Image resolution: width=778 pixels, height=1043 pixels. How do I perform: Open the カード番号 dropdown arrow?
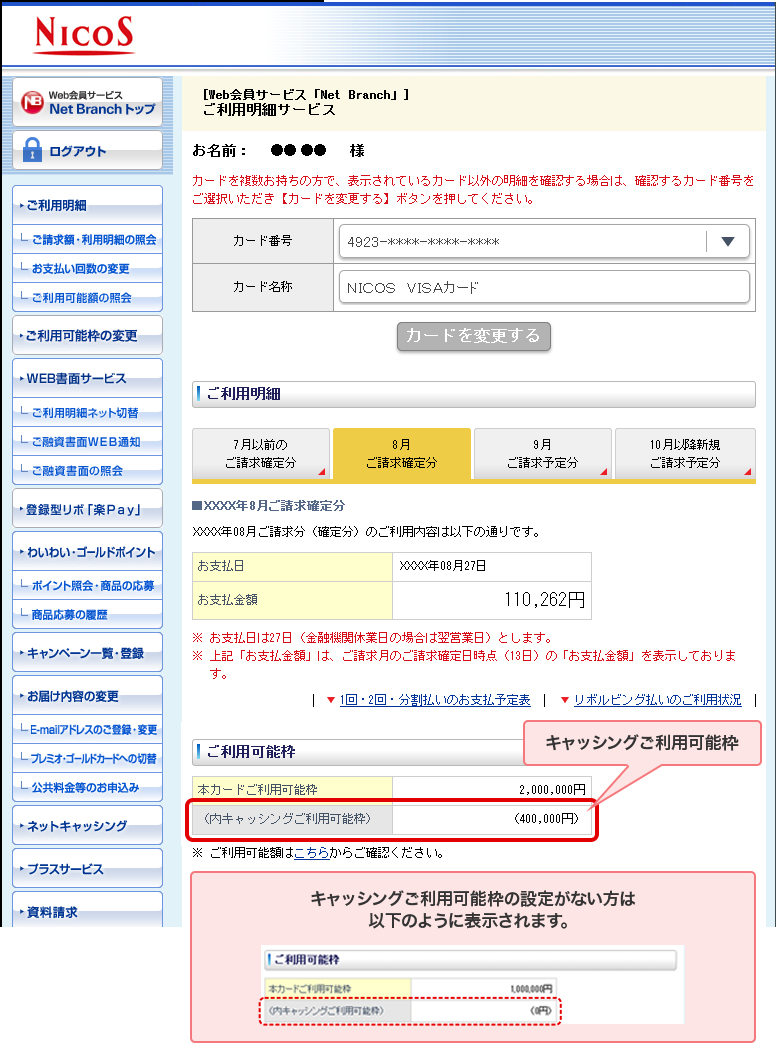coord(727,241)
